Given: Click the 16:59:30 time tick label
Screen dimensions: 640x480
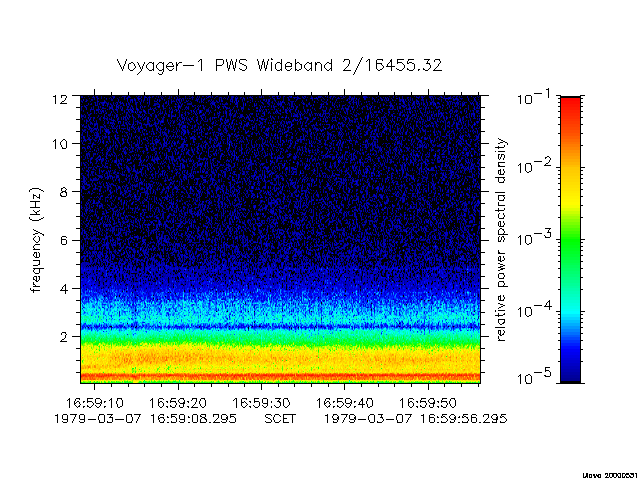Looking at the screenshot, I should [261, 403].
